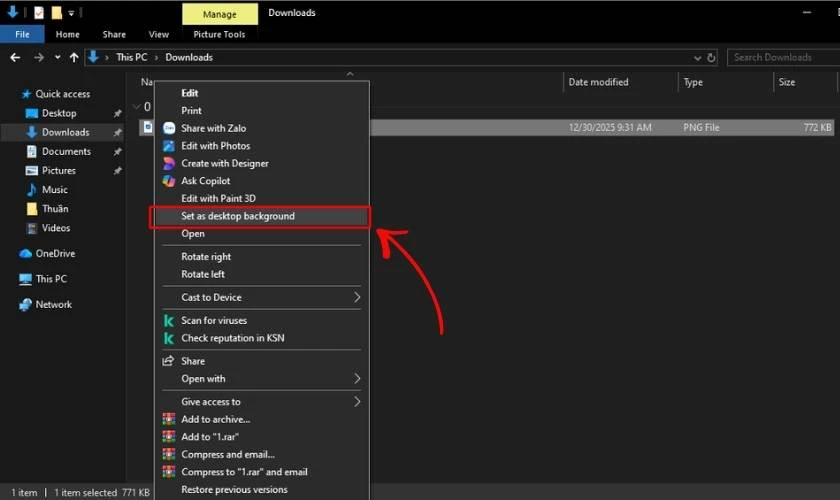The image size is (840, 500).
Task: Click the New folder icon in title bar
Action: pyautogui.click(x=56, y=12)
